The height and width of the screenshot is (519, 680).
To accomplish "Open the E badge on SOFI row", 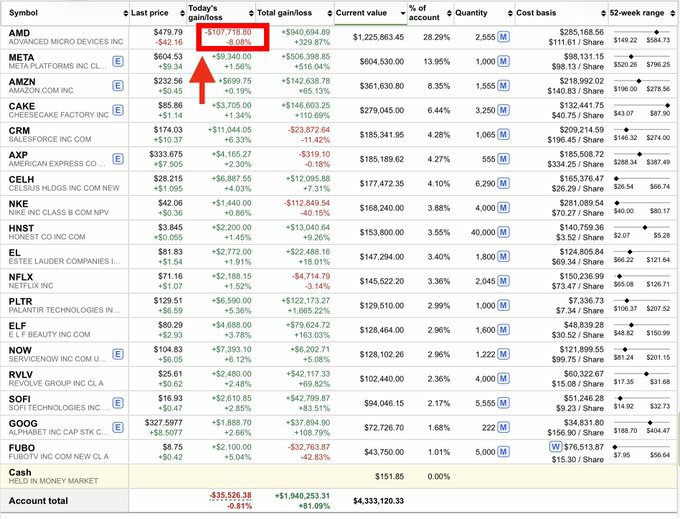I will (118, 403).
